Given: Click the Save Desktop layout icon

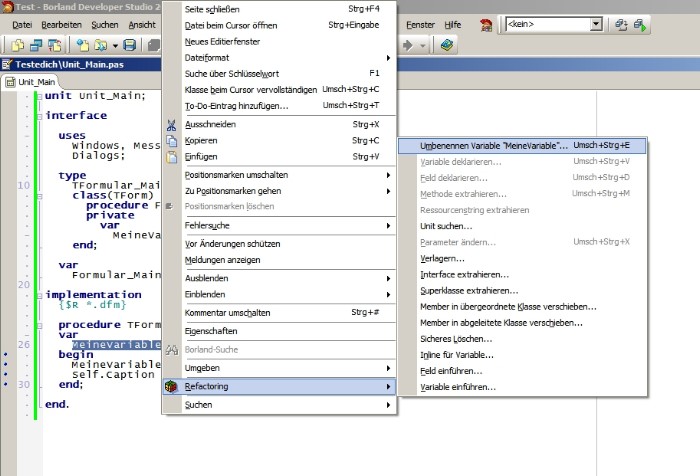Looking at the screenshot, I should pyautogui.click(x=621, y=25).
